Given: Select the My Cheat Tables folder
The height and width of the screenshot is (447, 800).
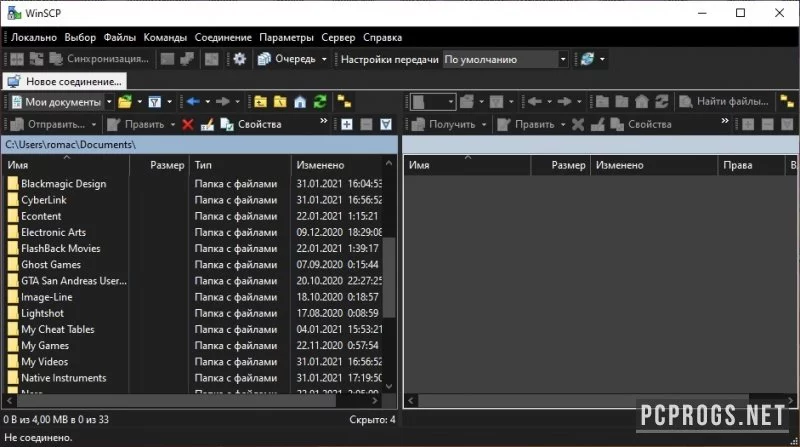Looking at the screenshot, I should click(58, 329).
